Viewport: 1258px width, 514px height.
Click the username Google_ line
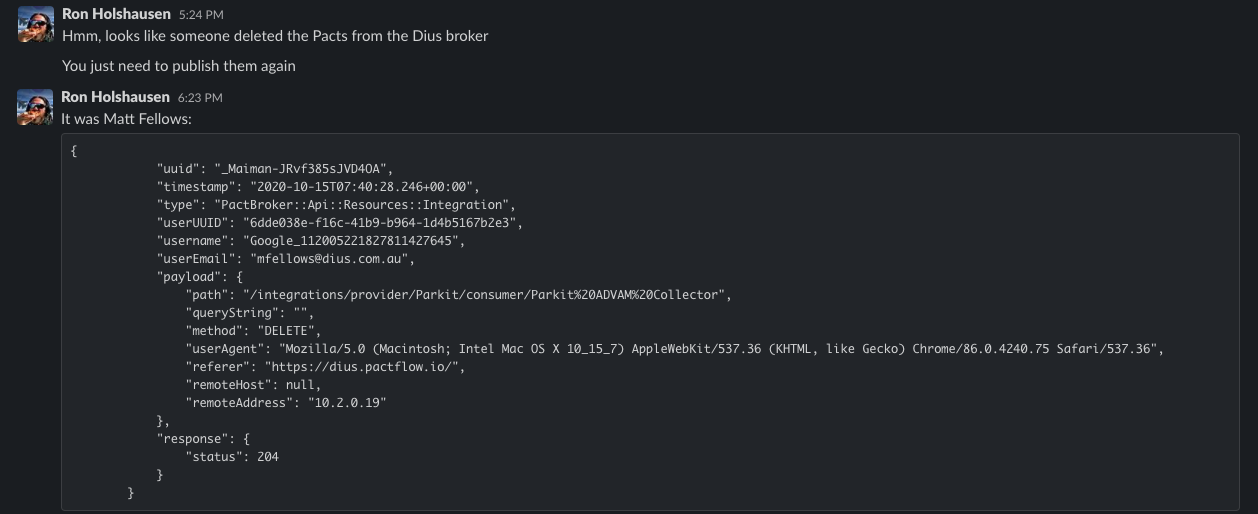pos(310,241)
